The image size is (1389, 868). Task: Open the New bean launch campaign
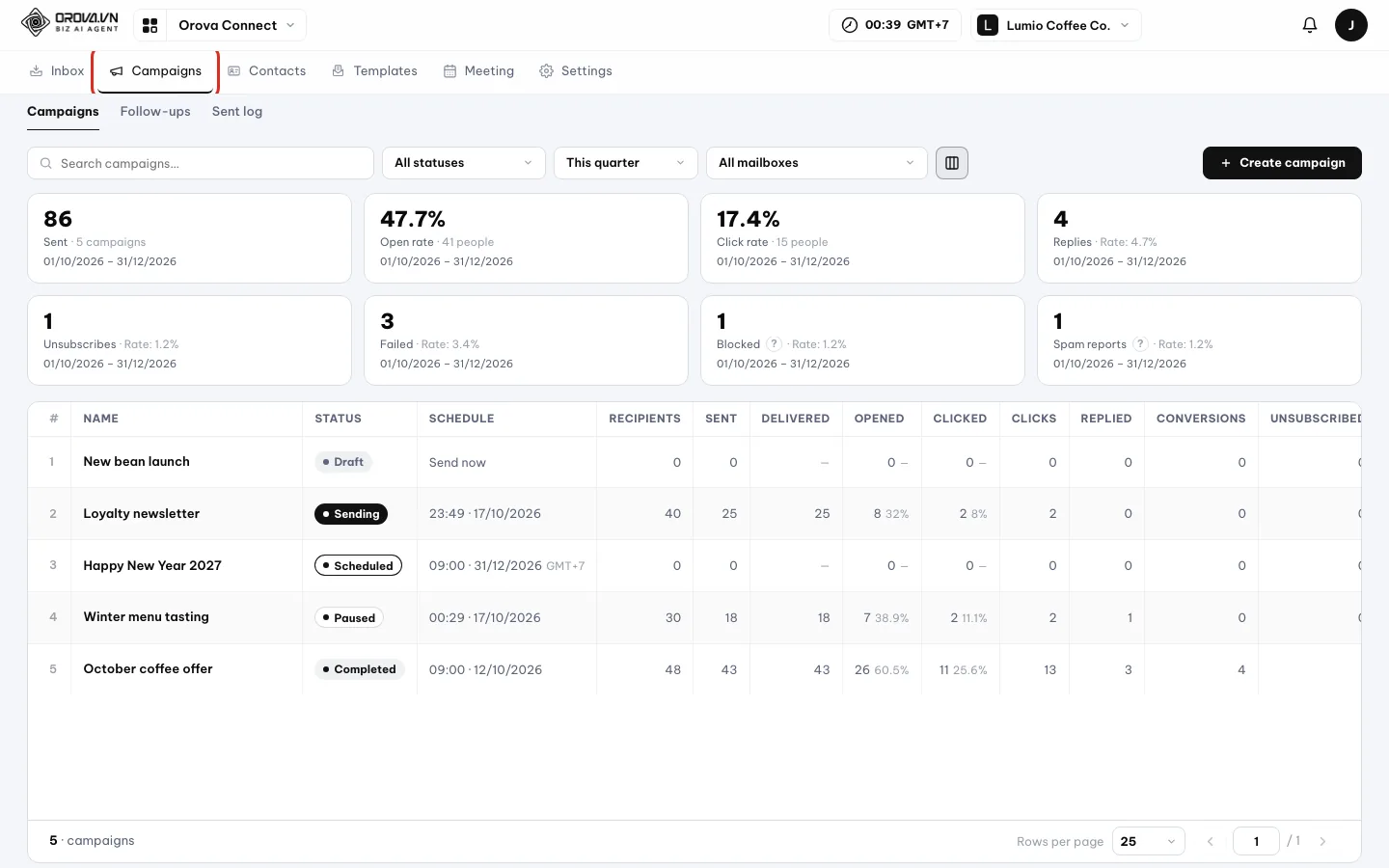(x=136, y=462)
